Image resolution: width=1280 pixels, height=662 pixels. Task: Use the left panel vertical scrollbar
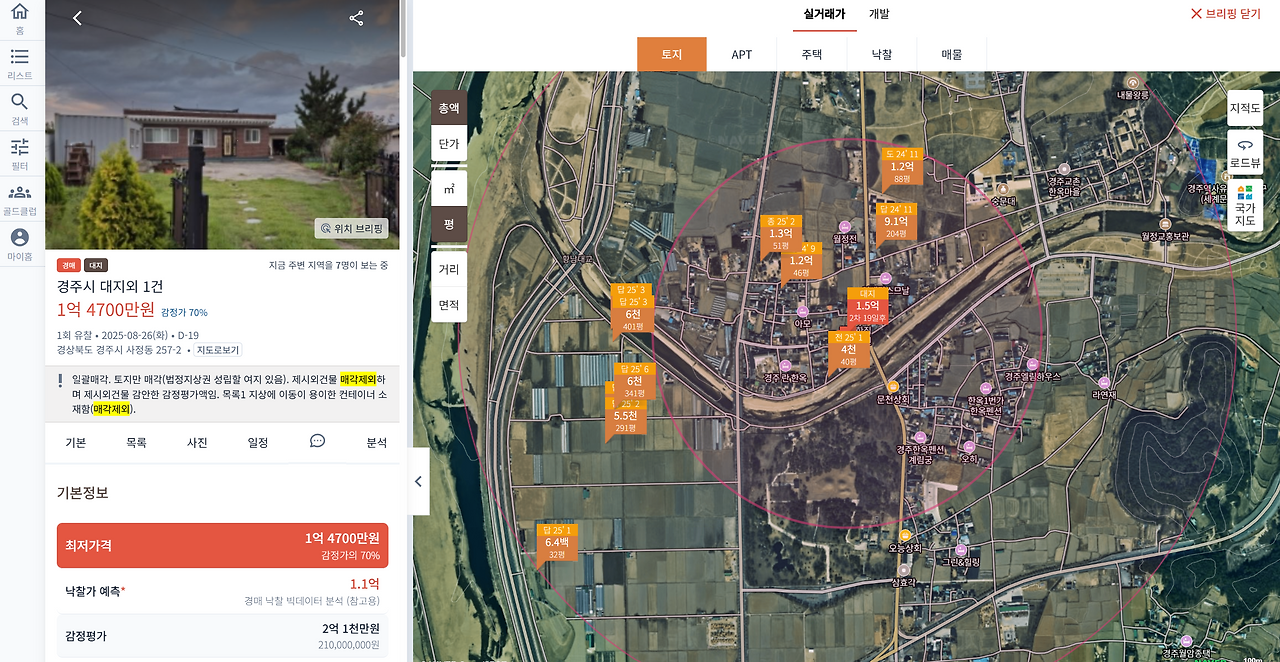tap(403, 28)
